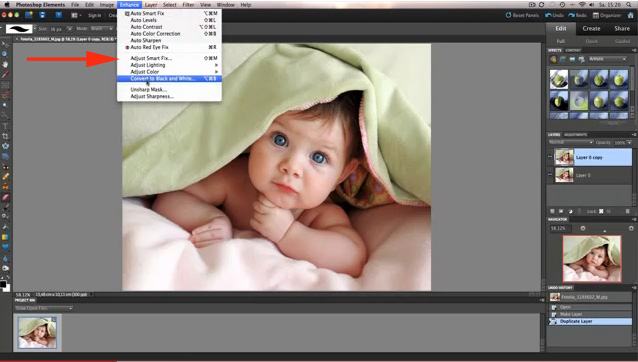Select the Eyedropper tool
The width and height of the screenshot is (638, 362).
tap(5, 74)
